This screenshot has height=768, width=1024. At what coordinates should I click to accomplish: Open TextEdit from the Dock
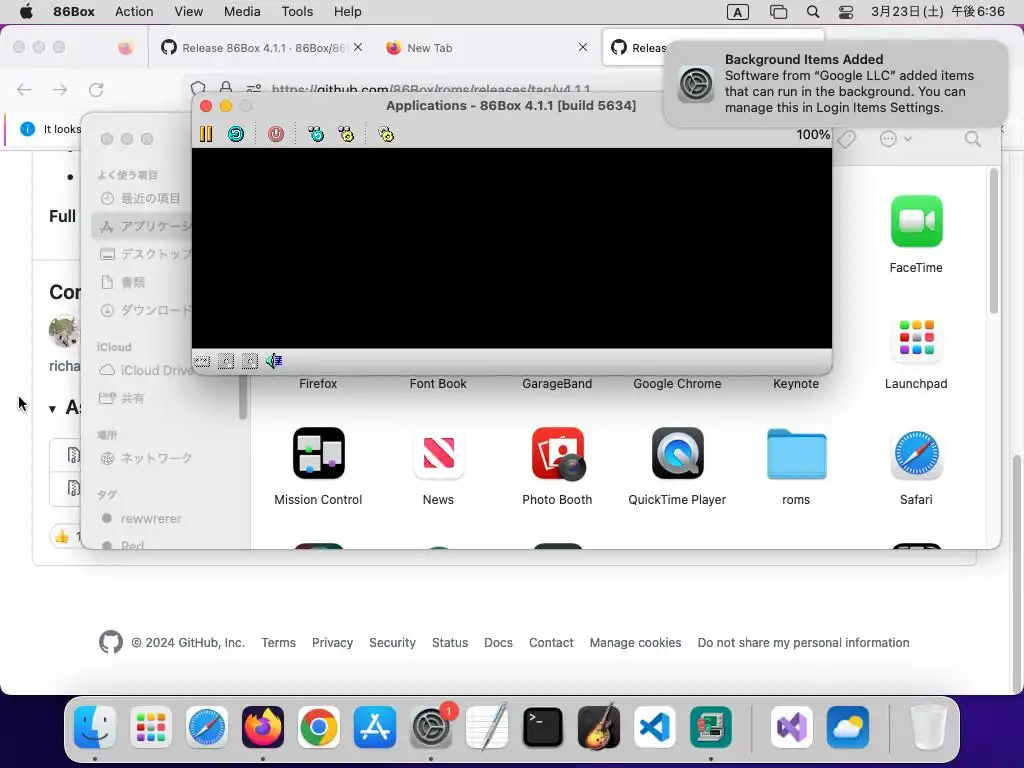(x=487, y=727)
